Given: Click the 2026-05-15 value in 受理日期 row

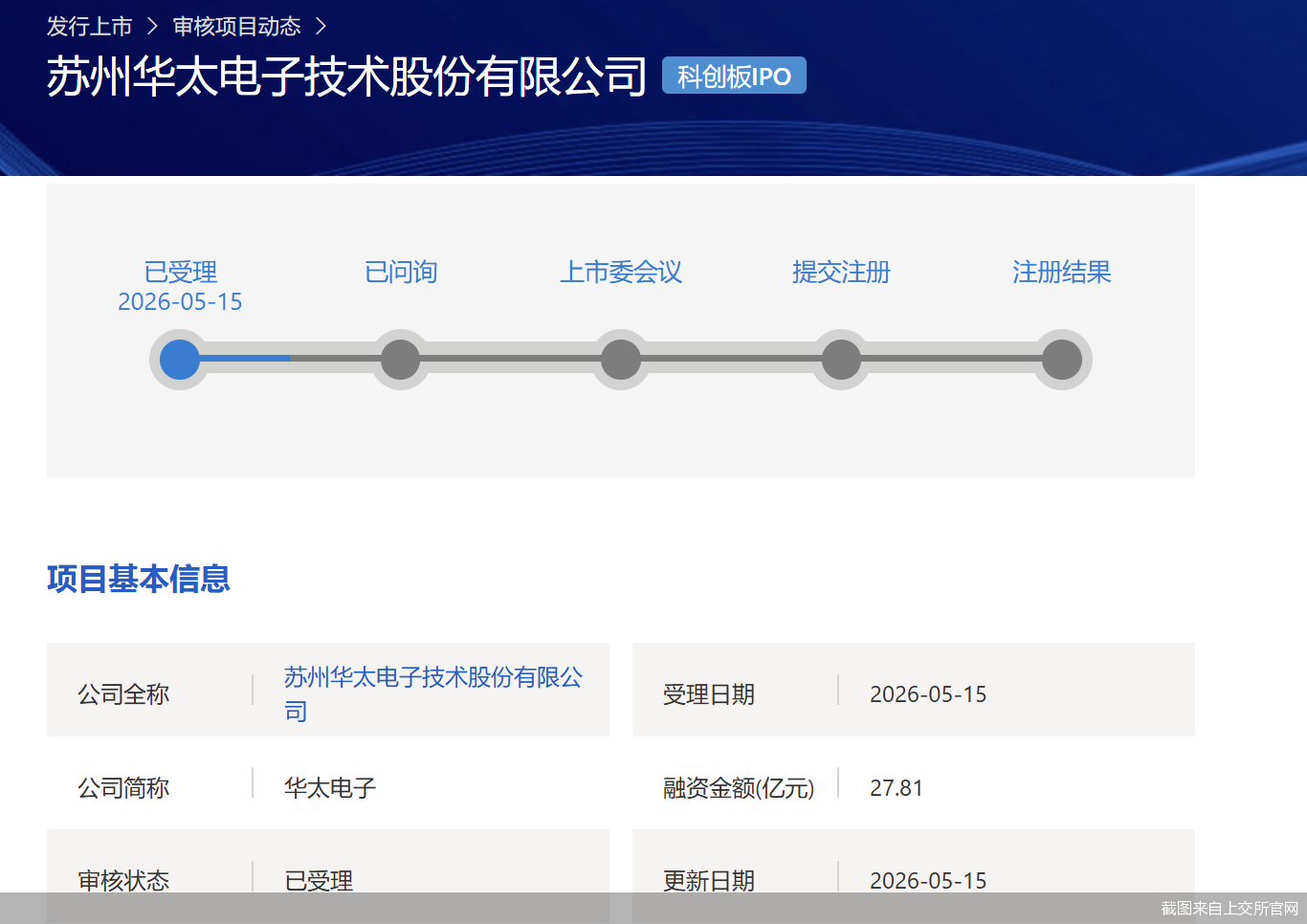Looking at the screenshot, I should [x=928, y=694].
